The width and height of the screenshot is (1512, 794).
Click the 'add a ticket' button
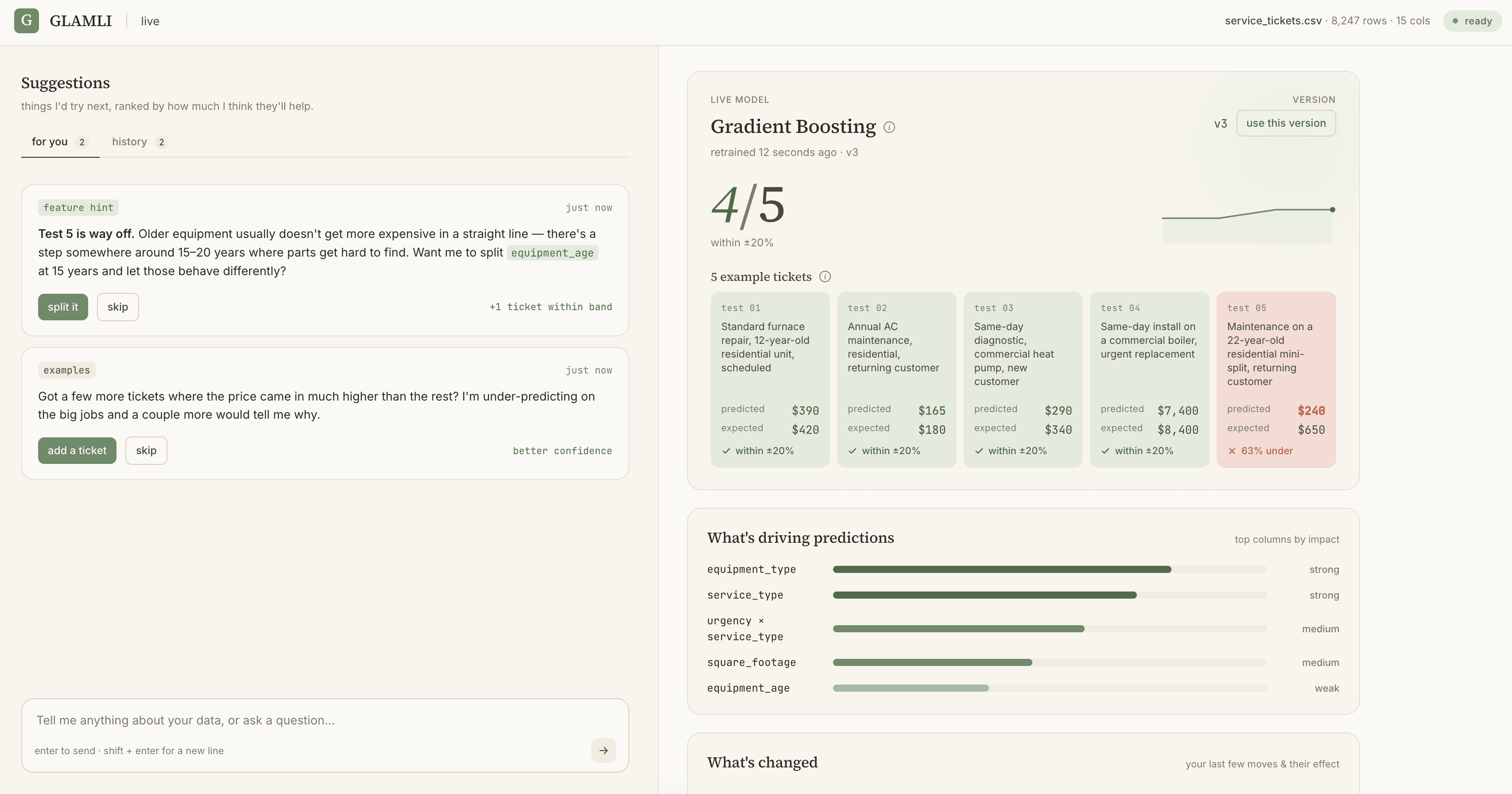click(77, 451)
